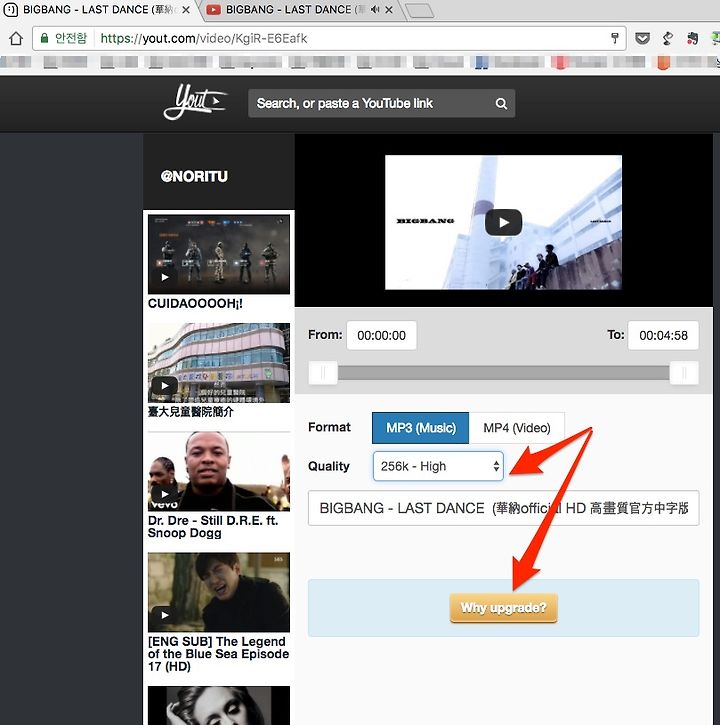Click the browser address bar URL
This screenshot has height=725, width=720.
click(x=203, y=38)
